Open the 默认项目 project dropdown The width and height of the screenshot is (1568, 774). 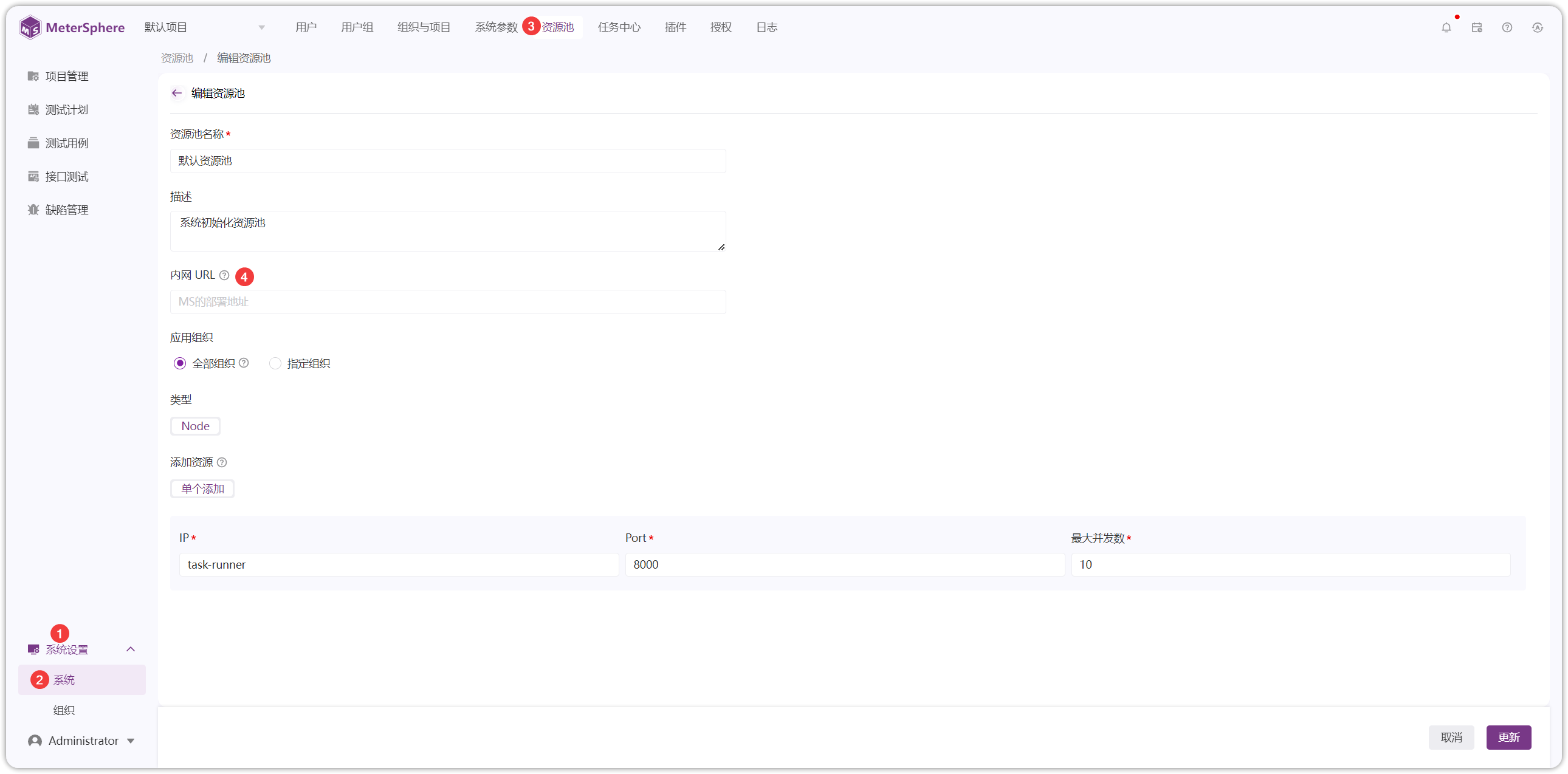click(x=204, y=27)
